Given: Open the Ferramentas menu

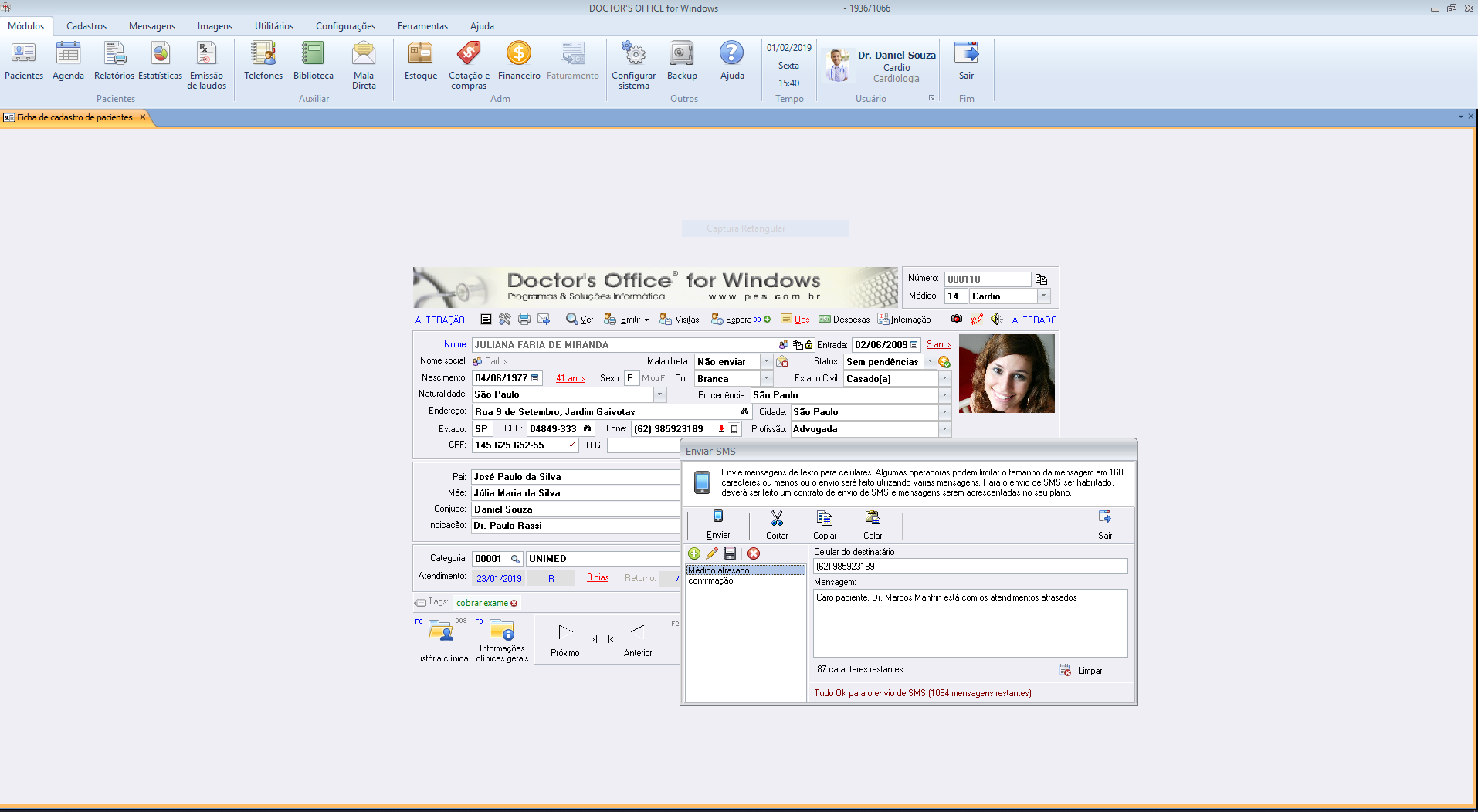Looking at the screenshot, I should tap(422, 25).
